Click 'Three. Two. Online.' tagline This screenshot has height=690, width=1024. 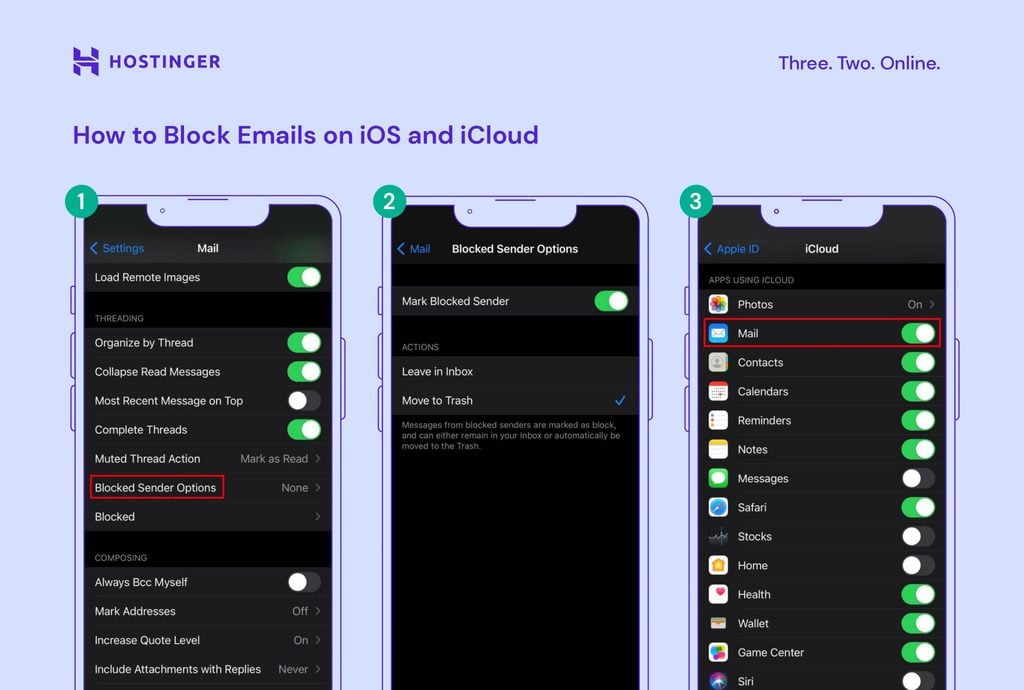click(859, 63)
